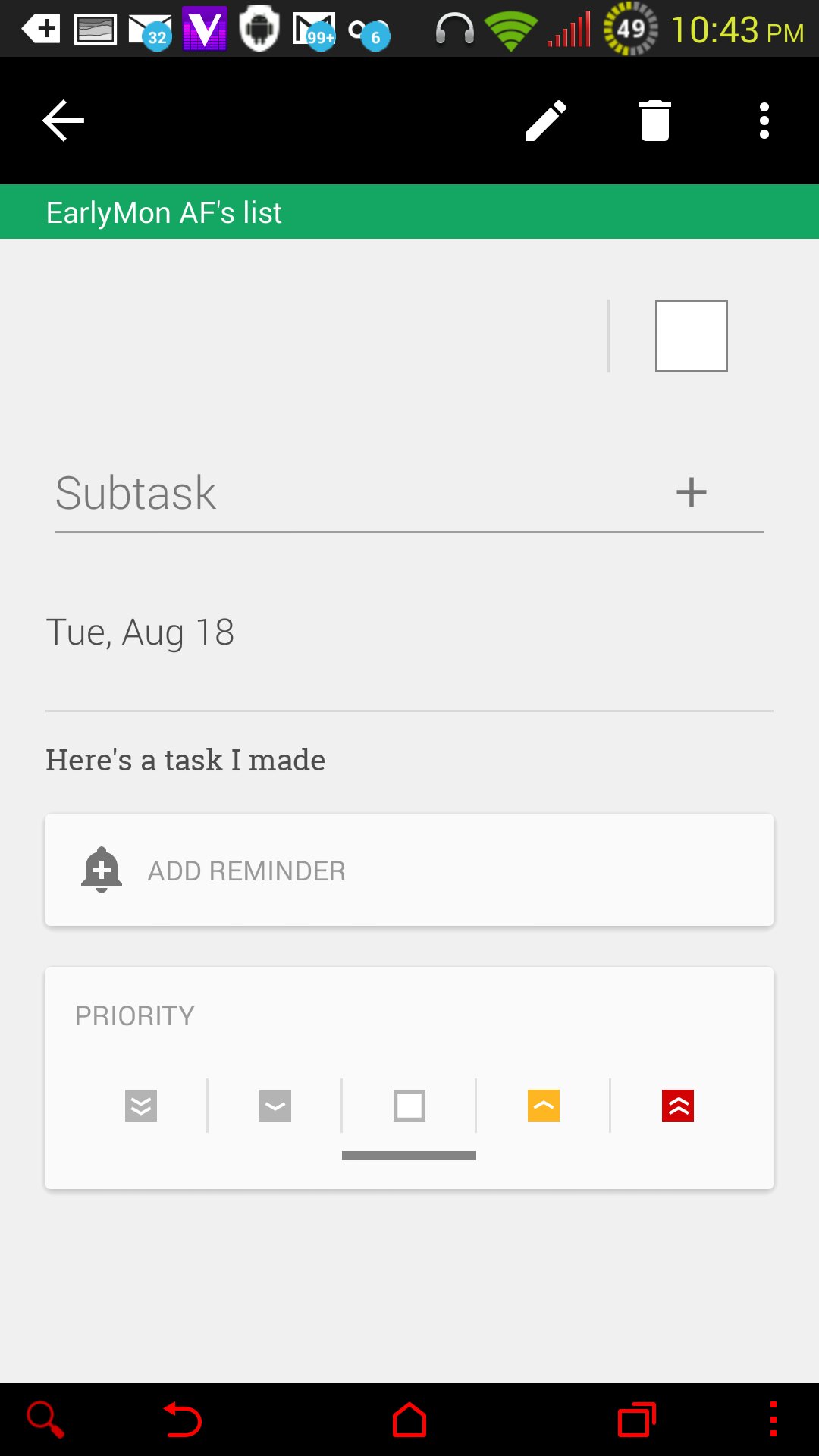Tap the plus icon to add subtask
Image resolution: width=819 pixels, height=1456 pixels.
691,492
